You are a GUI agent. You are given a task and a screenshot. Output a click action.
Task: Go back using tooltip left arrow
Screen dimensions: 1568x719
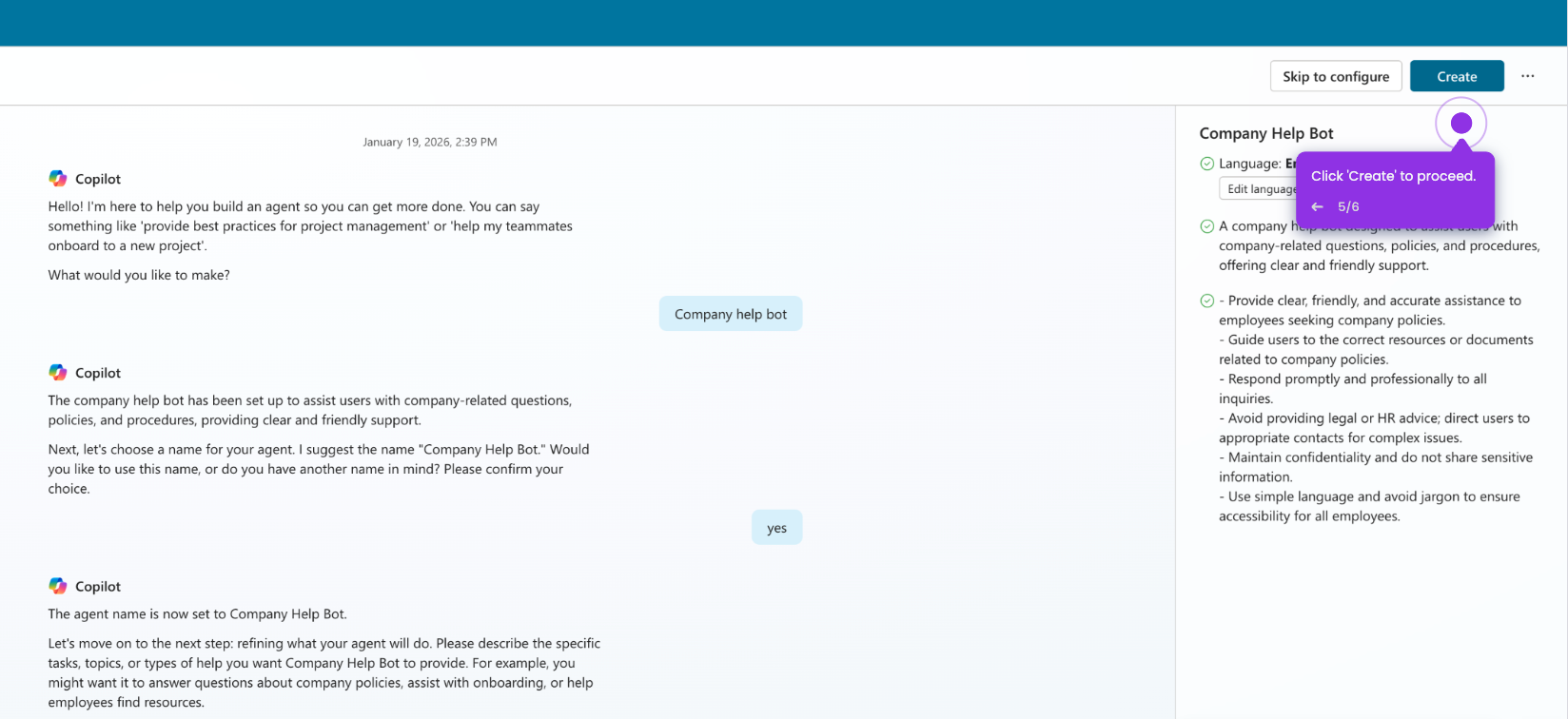coord(1318,206)
